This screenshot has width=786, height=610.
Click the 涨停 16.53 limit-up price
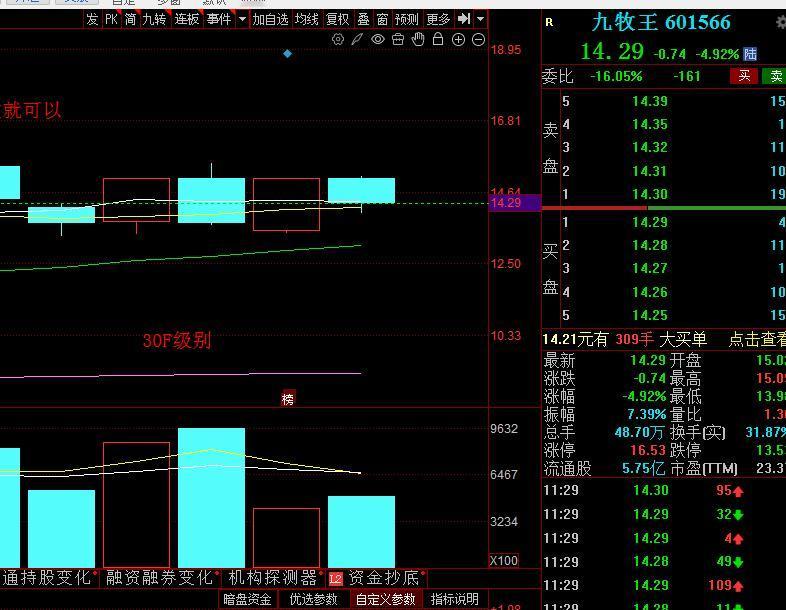pos(647,450)
